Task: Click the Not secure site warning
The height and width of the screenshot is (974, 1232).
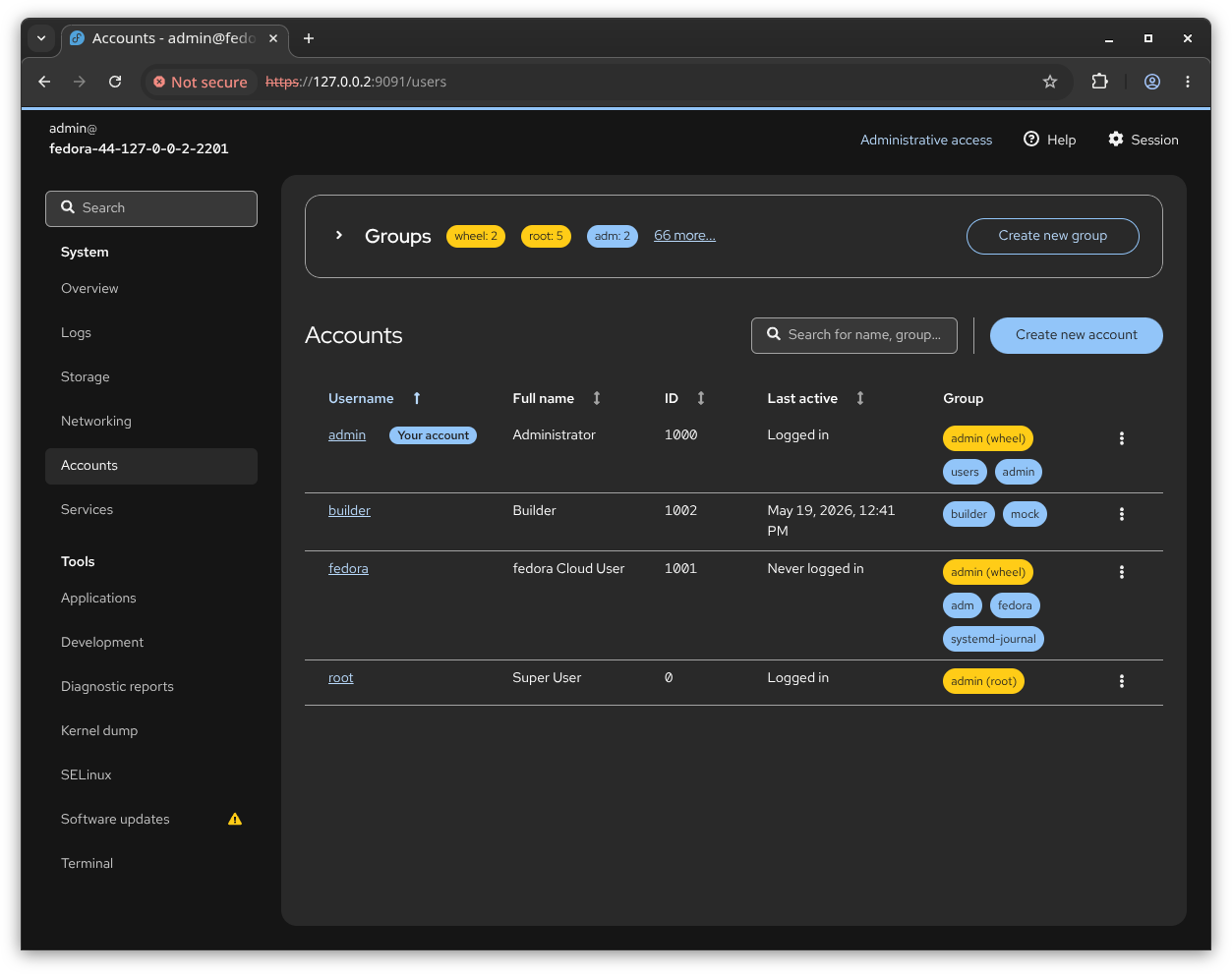Action: pyautogui.click(x=201, y=82)
